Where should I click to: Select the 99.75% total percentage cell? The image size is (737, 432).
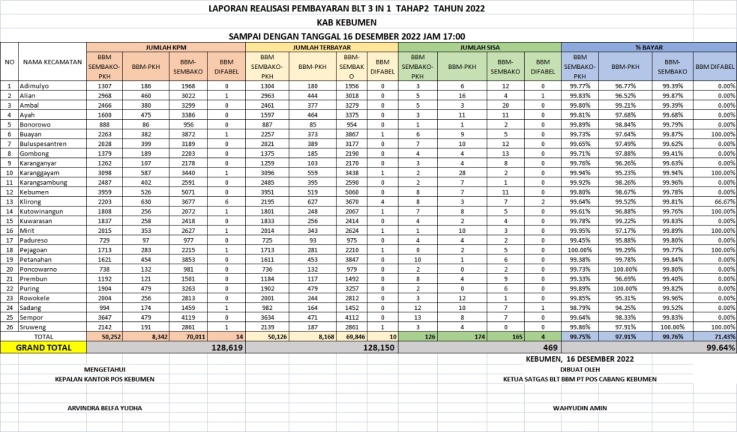[580, 337]
